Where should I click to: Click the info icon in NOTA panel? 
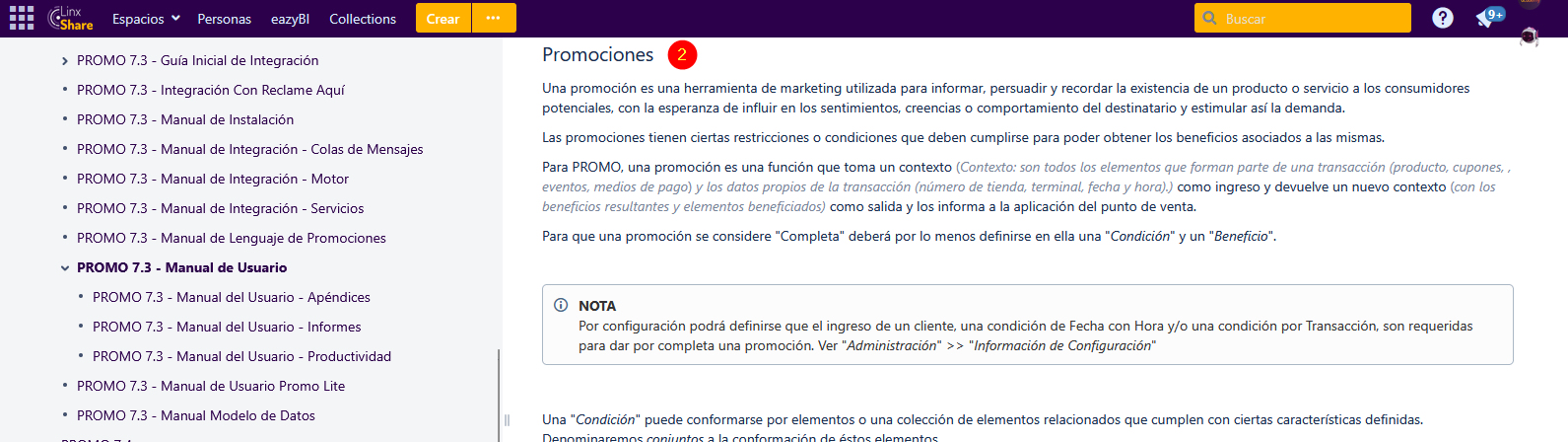pyautogui.click(x=561, y=306)
